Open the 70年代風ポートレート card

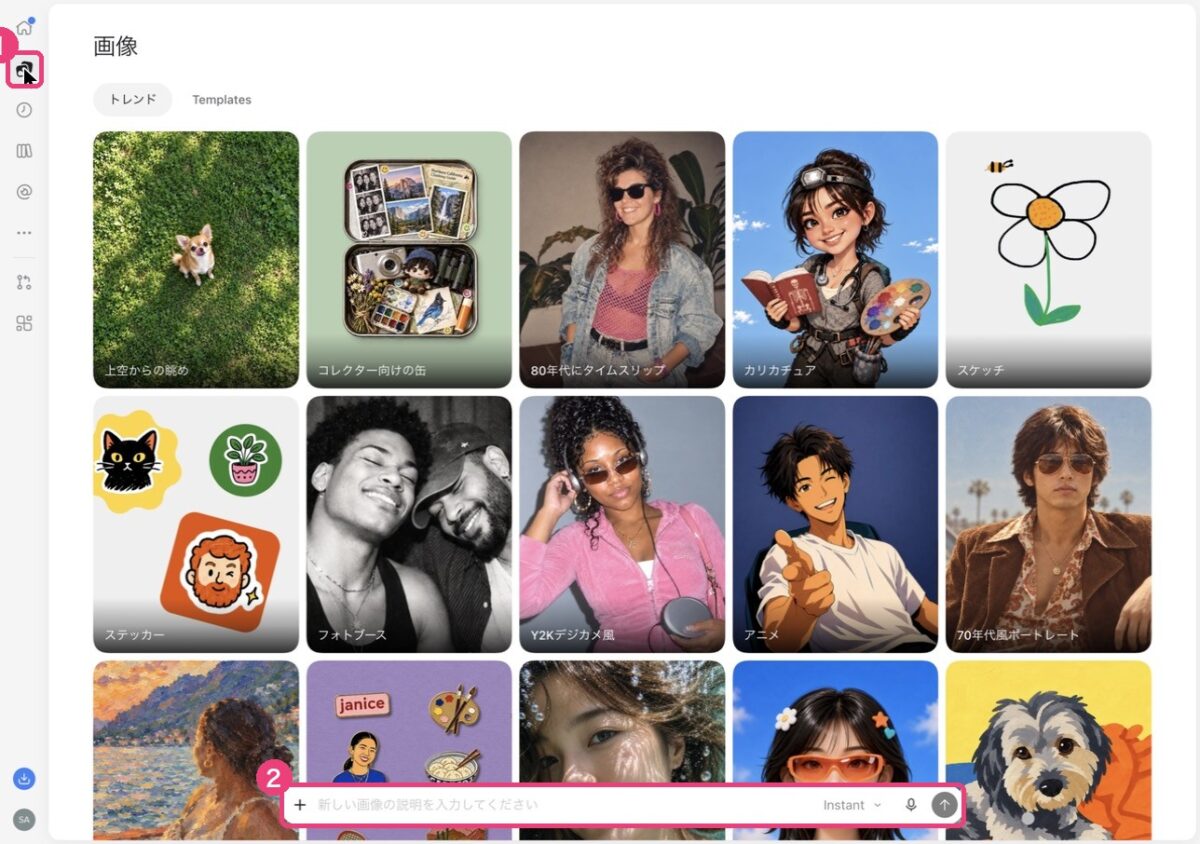point(1048,525)
